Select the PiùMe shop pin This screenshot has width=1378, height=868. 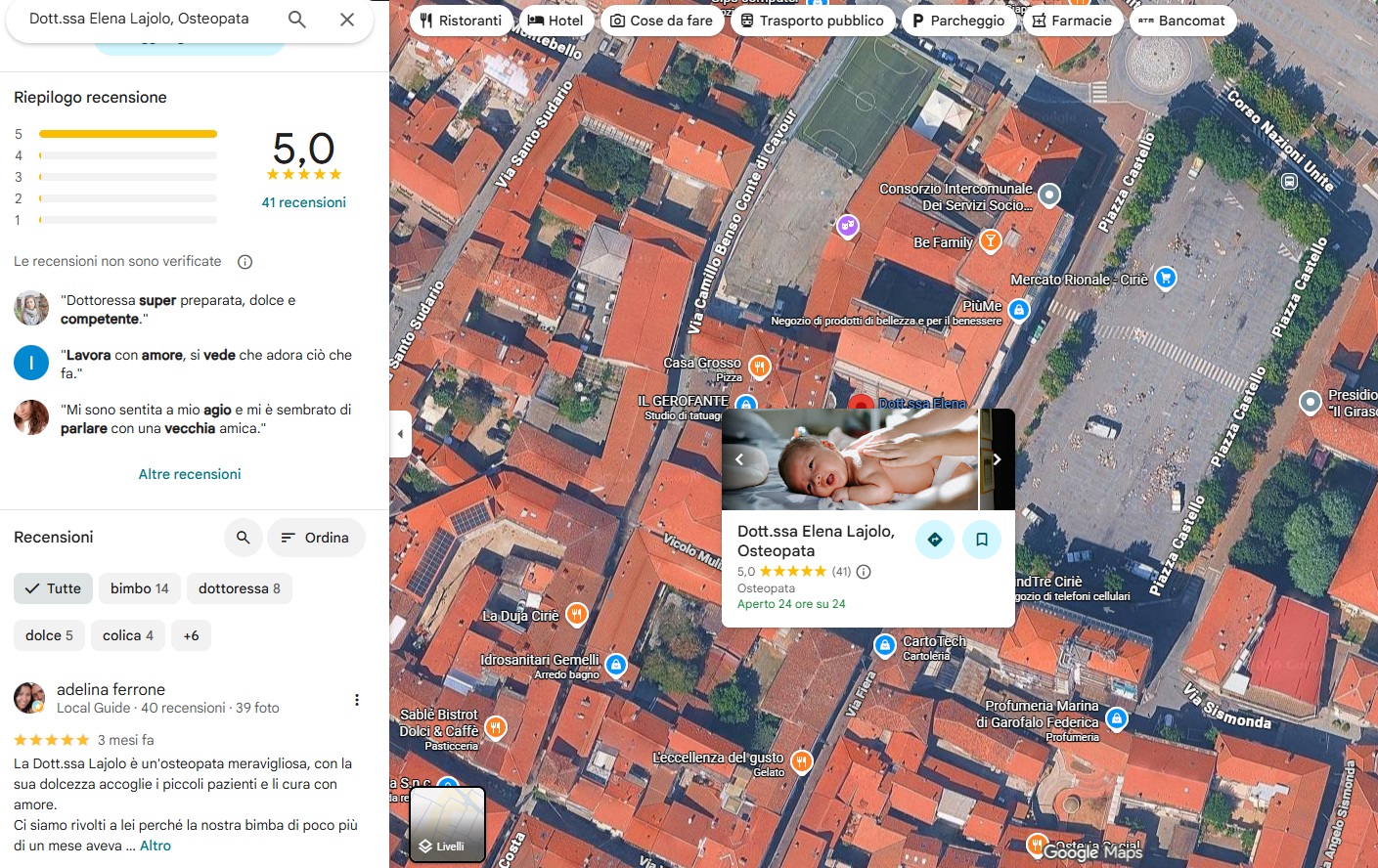1019,310
